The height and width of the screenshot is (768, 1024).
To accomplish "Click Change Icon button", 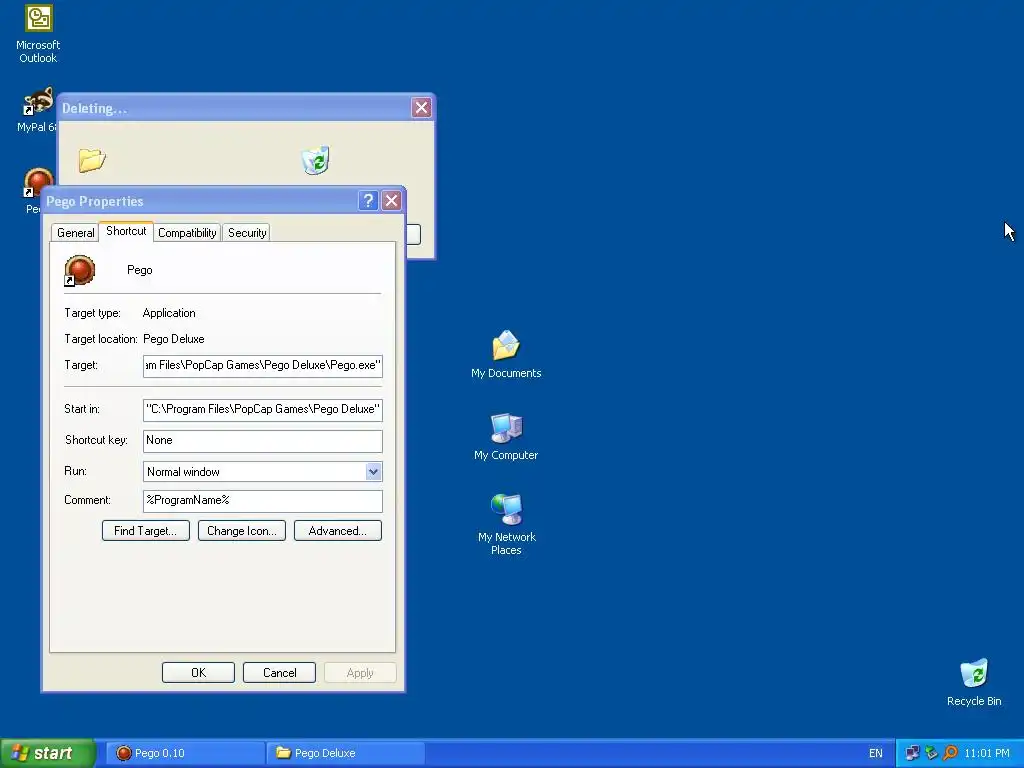I will pyautogui.click(x=242, y=531).
